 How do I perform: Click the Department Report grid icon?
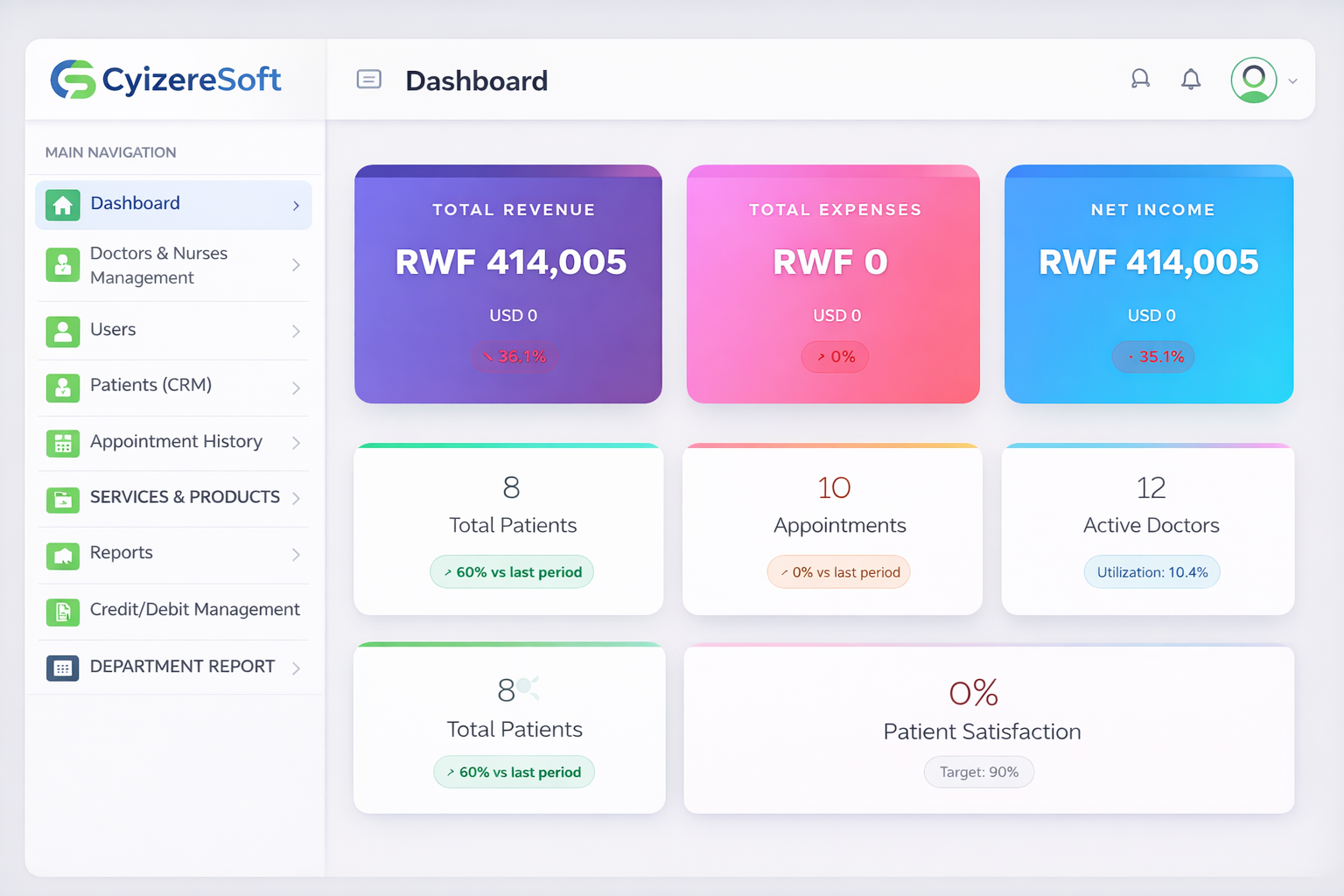[x=62, y=668]
